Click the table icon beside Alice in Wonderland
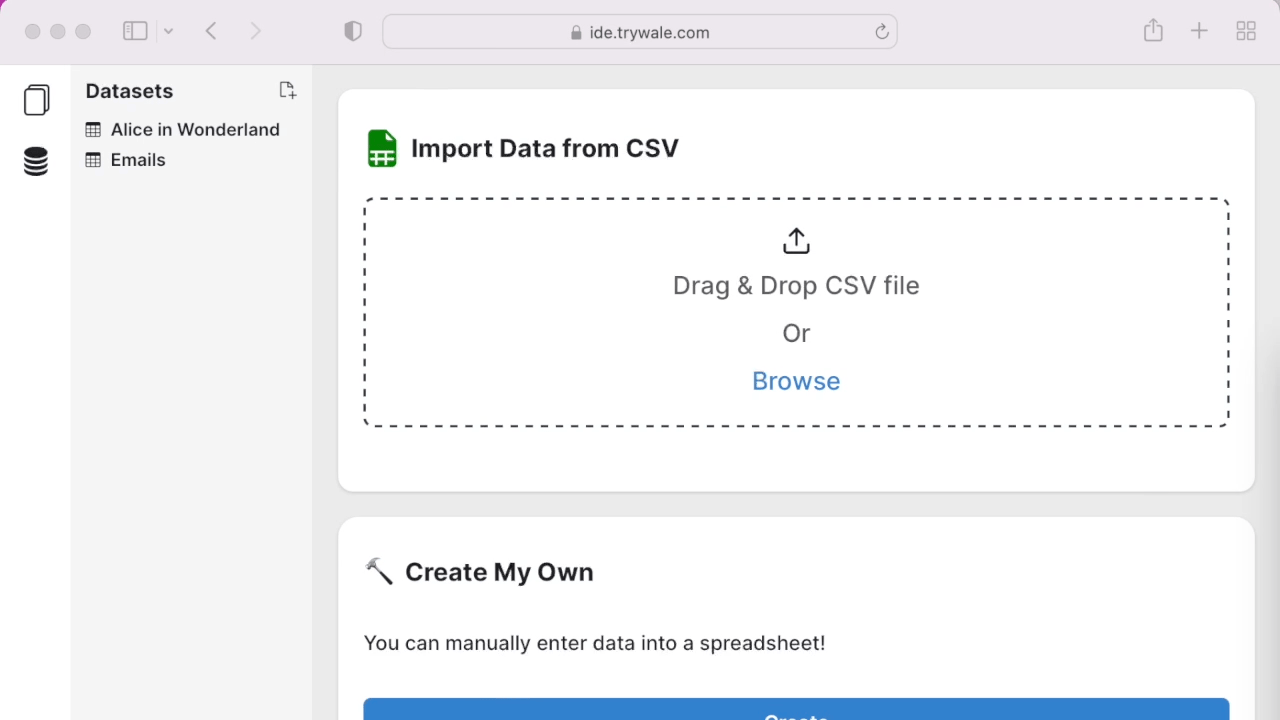 tap(94, 129)
